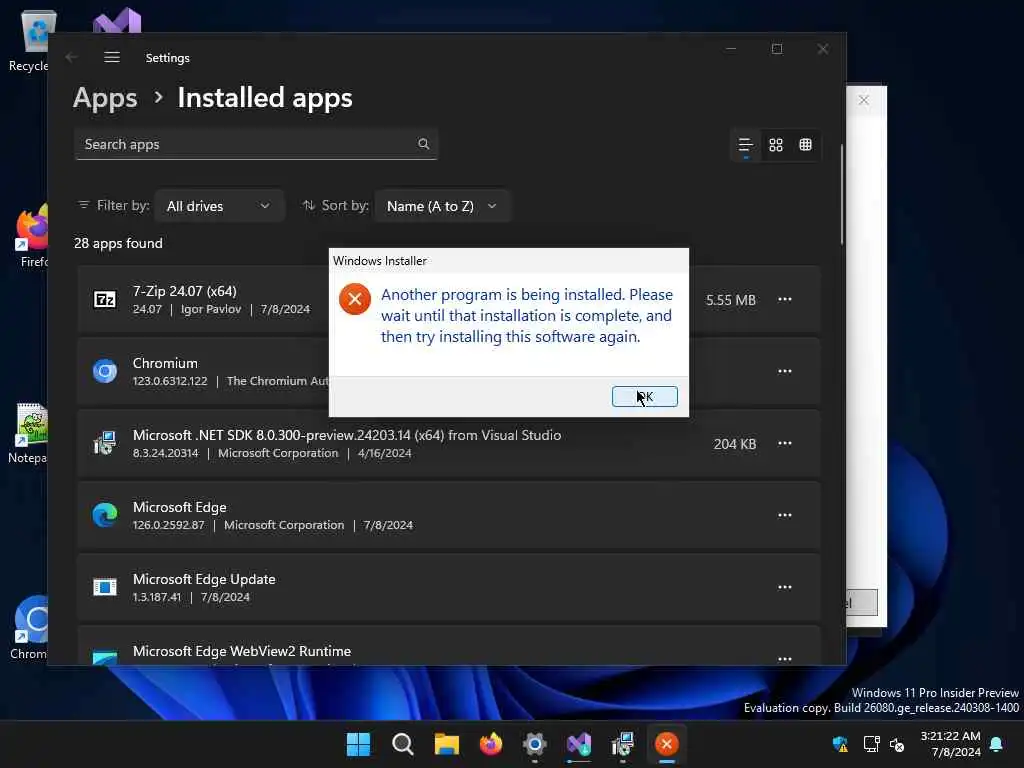This screenshot has width=1024, height=768.
Task: Switch to Visual Studio in taskbar
Action: [579, 744]
